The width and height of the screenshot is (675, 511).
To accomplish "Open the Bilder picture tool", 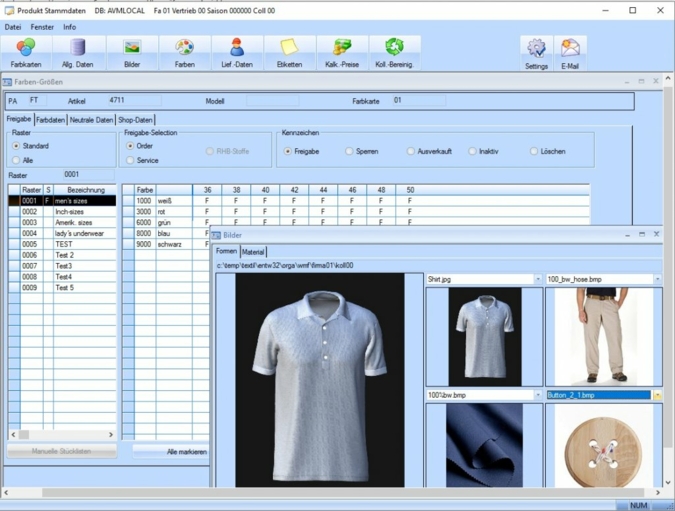I will (132, 53).
